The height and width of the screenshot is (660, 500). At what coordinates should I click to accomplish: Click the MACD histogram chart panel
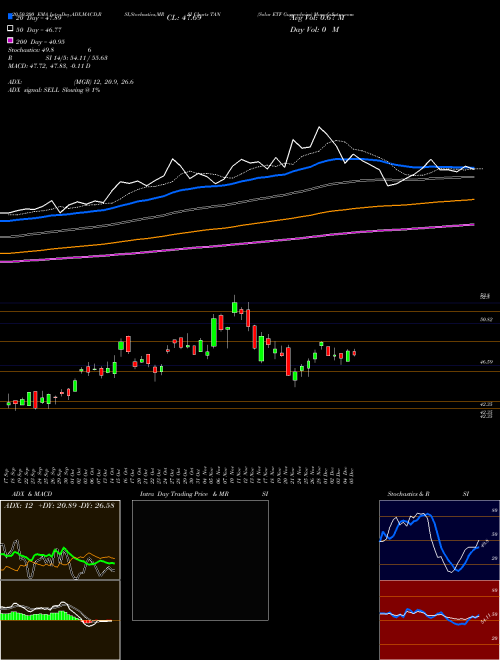click(x=60, y=620)
